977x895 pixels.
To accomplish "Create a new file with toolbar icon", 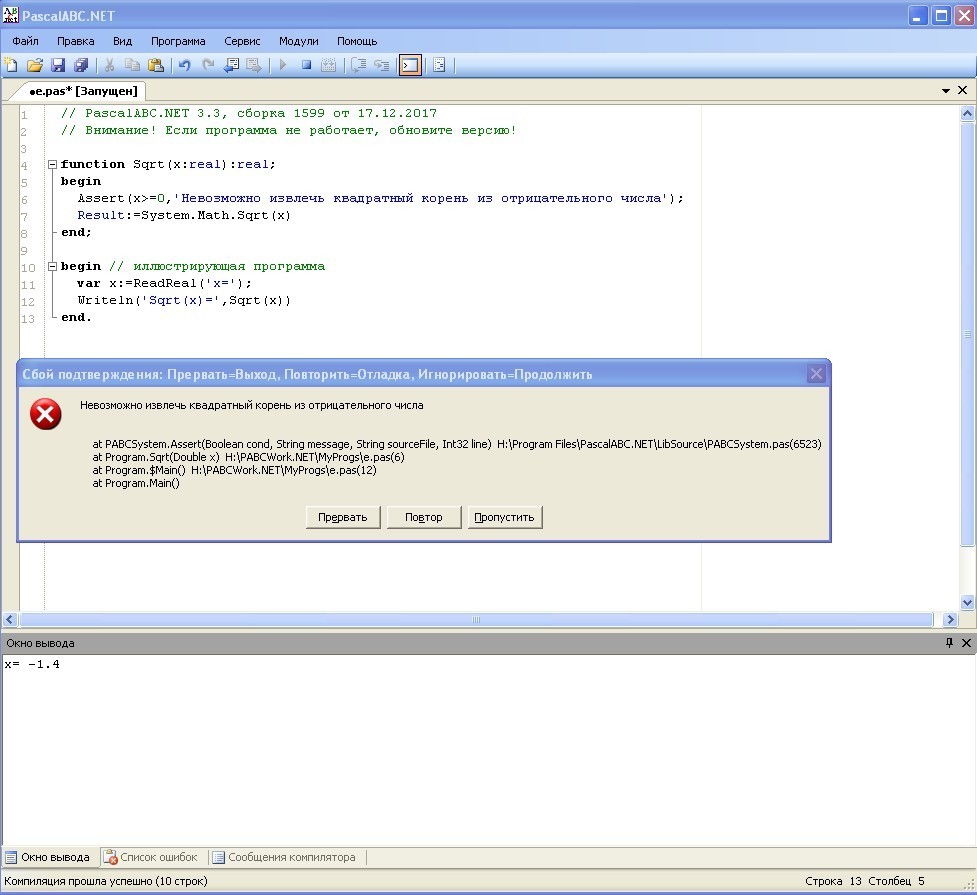I will click(x=11, y=65).
